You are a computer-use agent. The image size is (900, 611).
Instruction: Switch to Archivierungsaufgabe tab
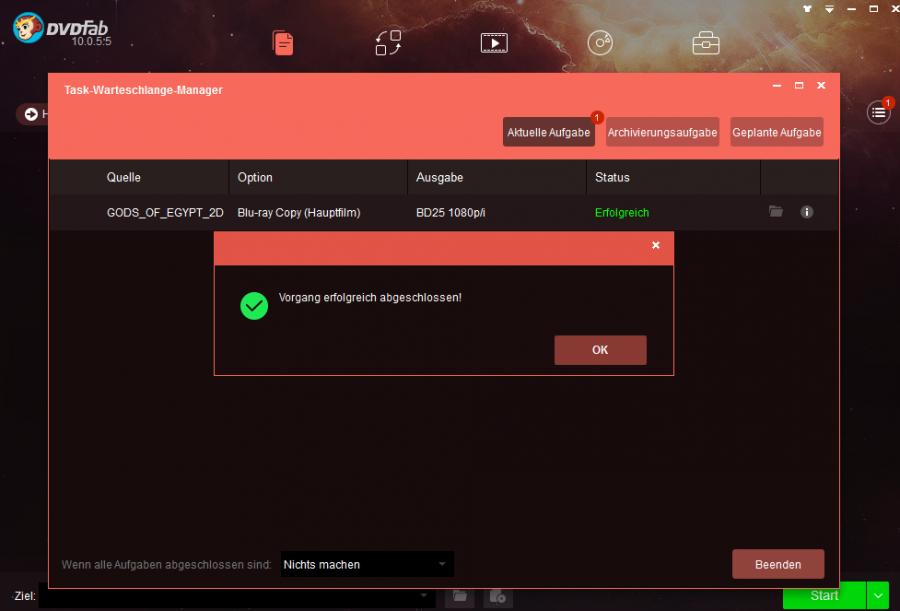[662, 132]
